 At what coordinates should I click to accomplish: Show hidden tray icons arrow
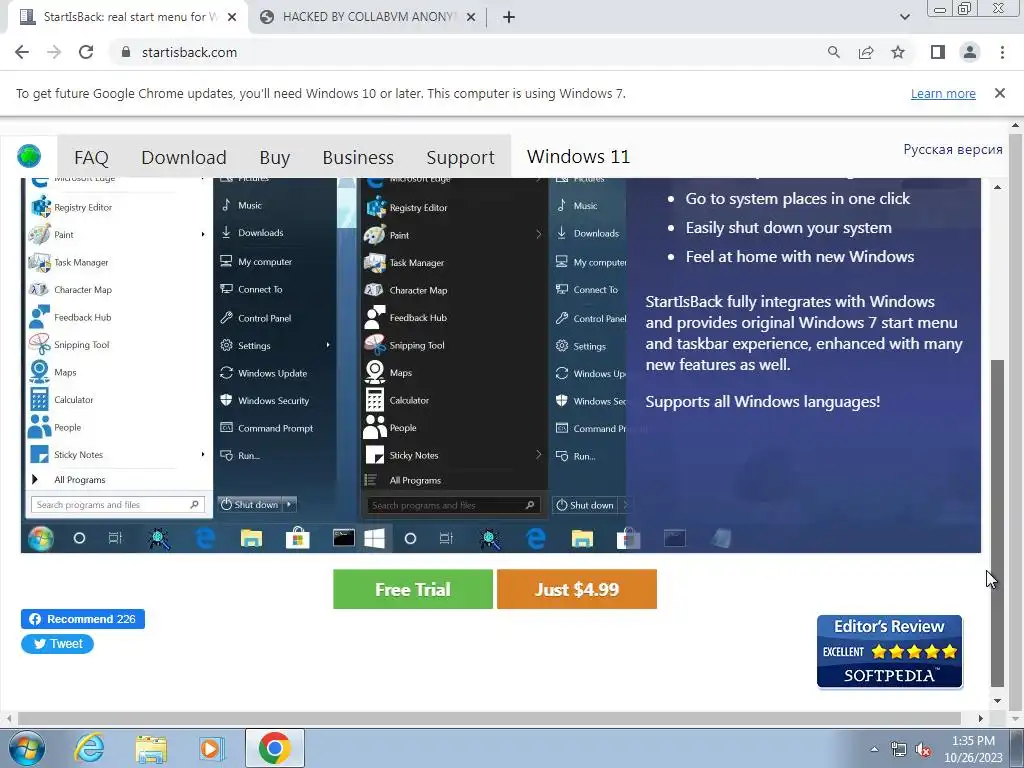point(874,749)
